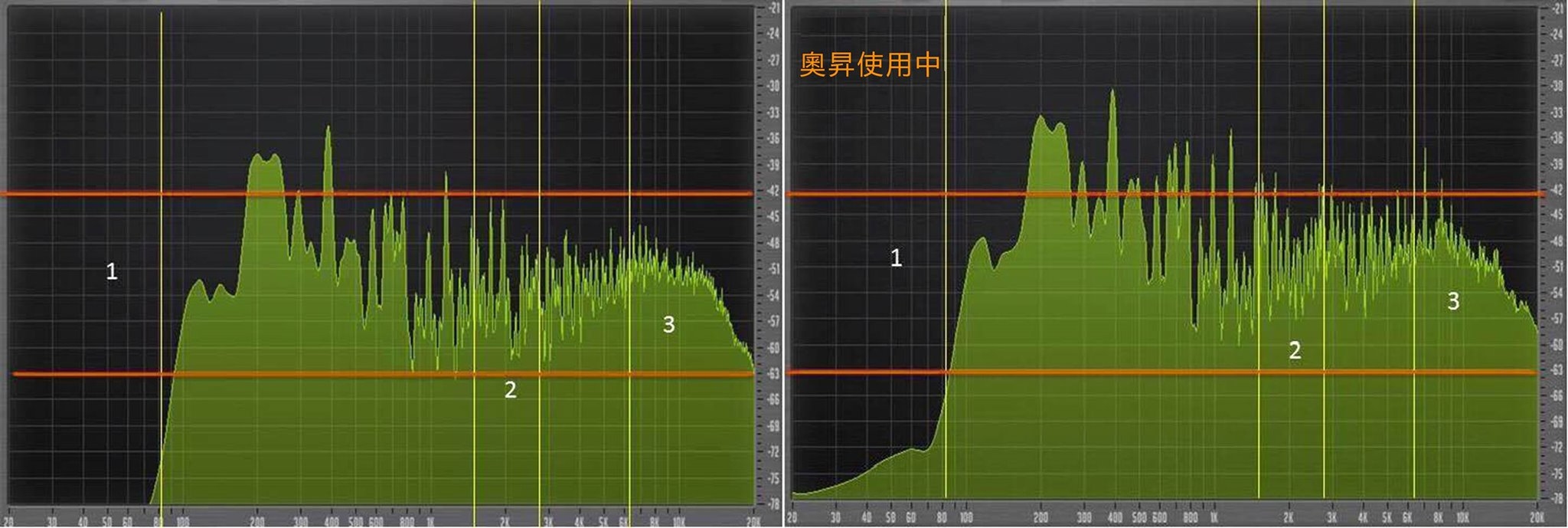Click the 2K tick on right frequency axis
The height and width of the screenshot is (528, 1568).
1289,518
